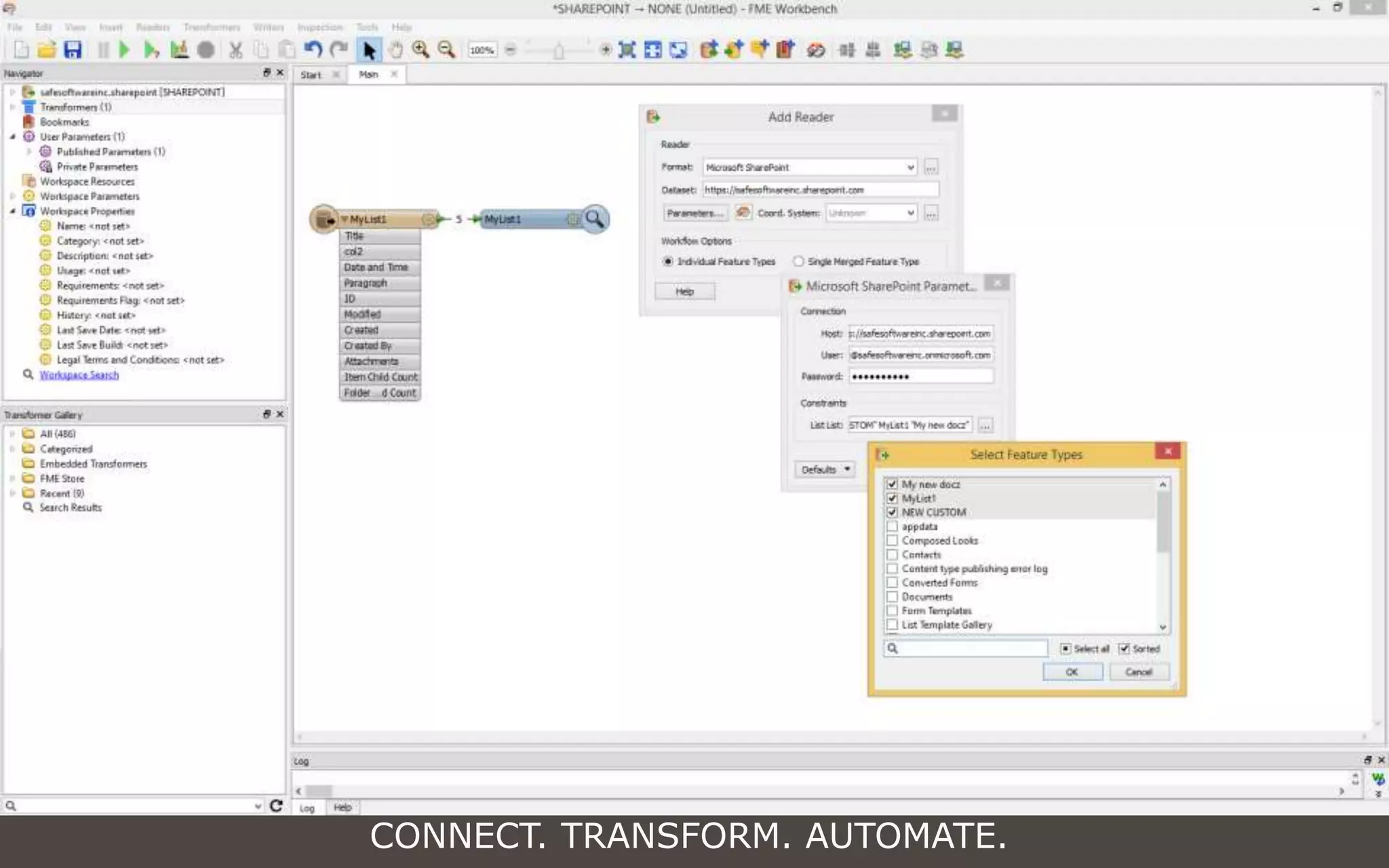Check the appdata feature type
The height and width of the screenshot is (868, 1389).
pyautogui.click(x=893, y=526)
